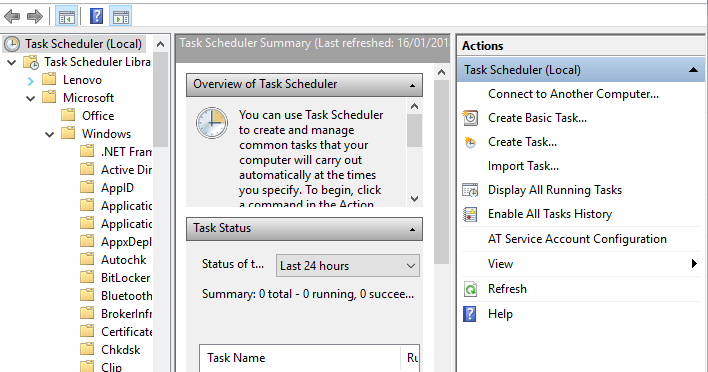The width and height of the screenshot is (708, 372).
Task: Open the View submenu arrow
Action: coord(694,264)
